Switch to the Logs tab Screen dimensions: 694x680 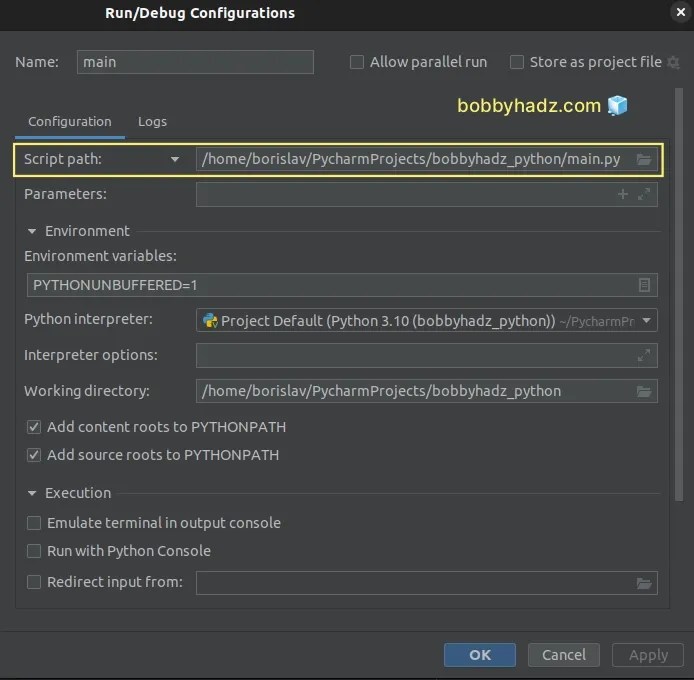pos(152,122)
